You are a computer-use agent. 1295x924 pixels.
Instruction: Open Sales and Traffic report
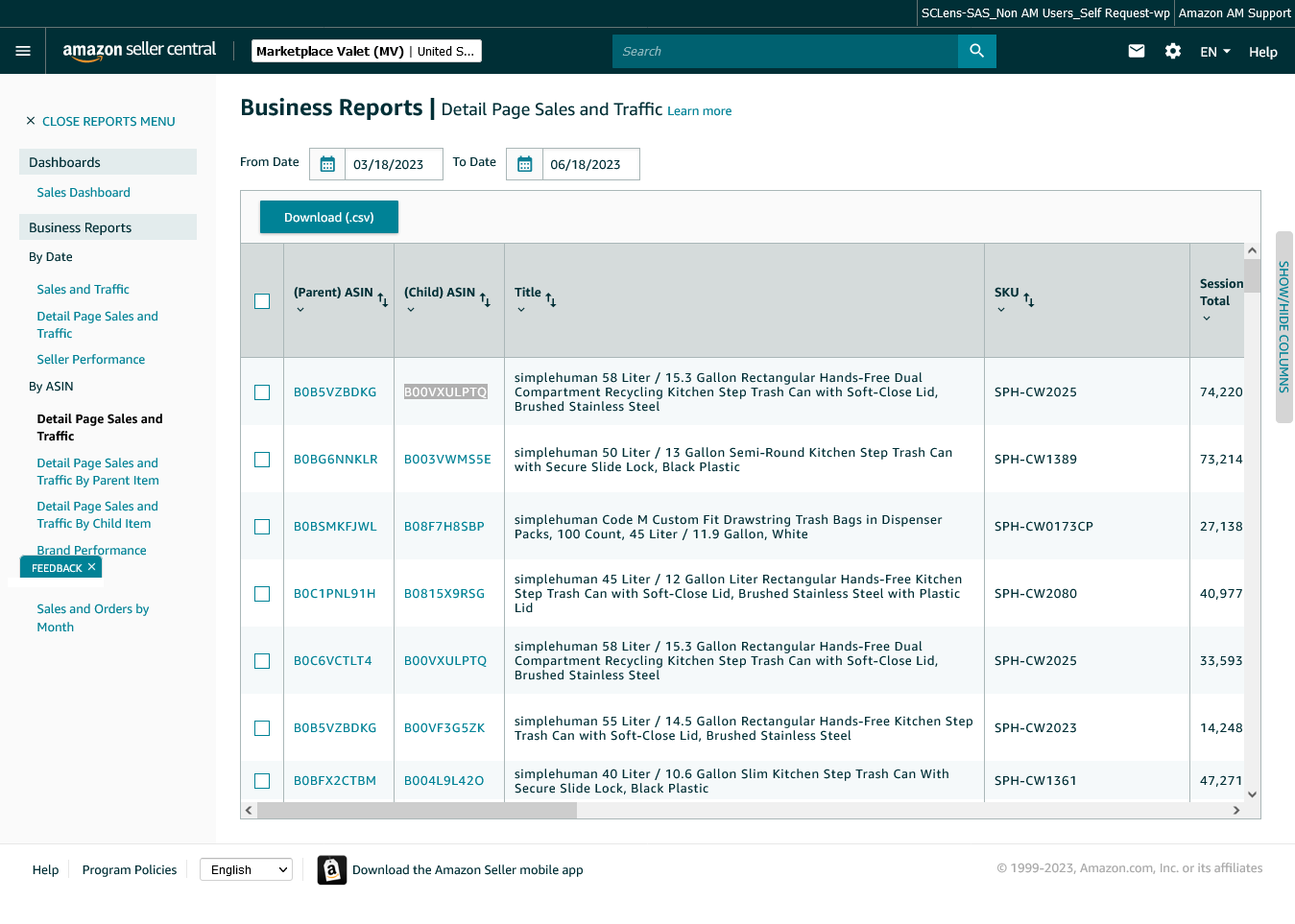coord(83,290)
